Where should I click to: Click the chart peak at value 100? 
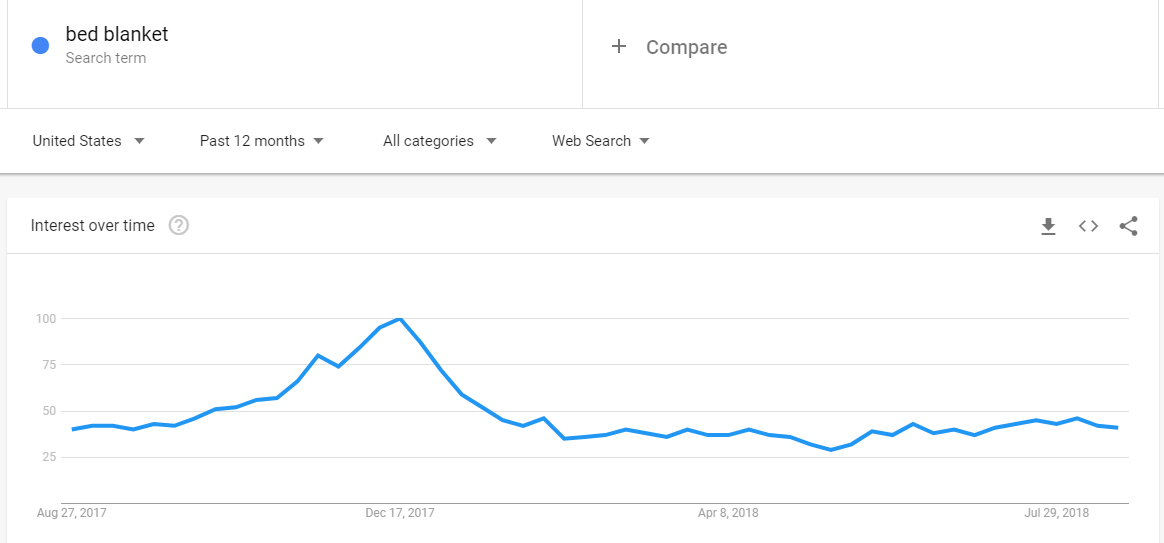(400, 319)
